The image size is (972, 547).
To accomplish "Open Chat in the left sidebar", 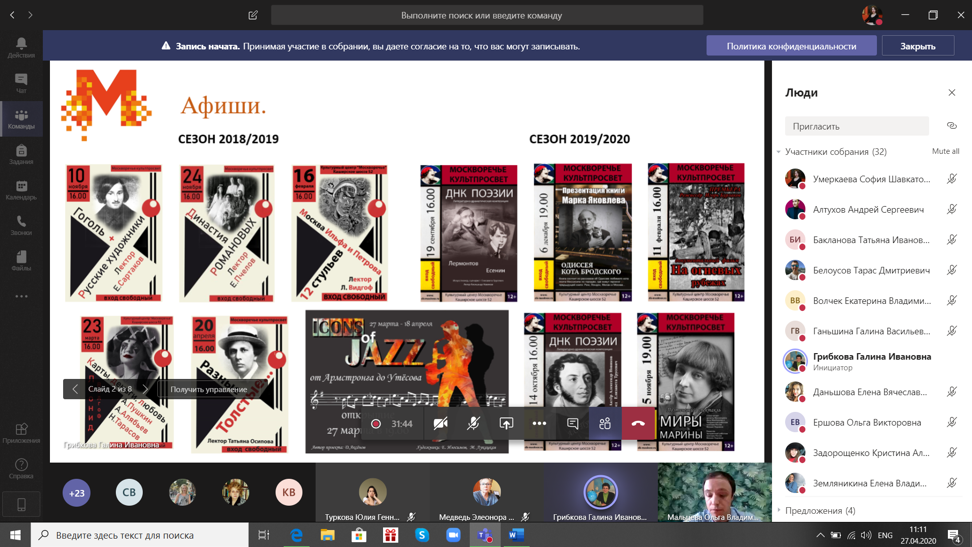I will [x=21, y=84].
